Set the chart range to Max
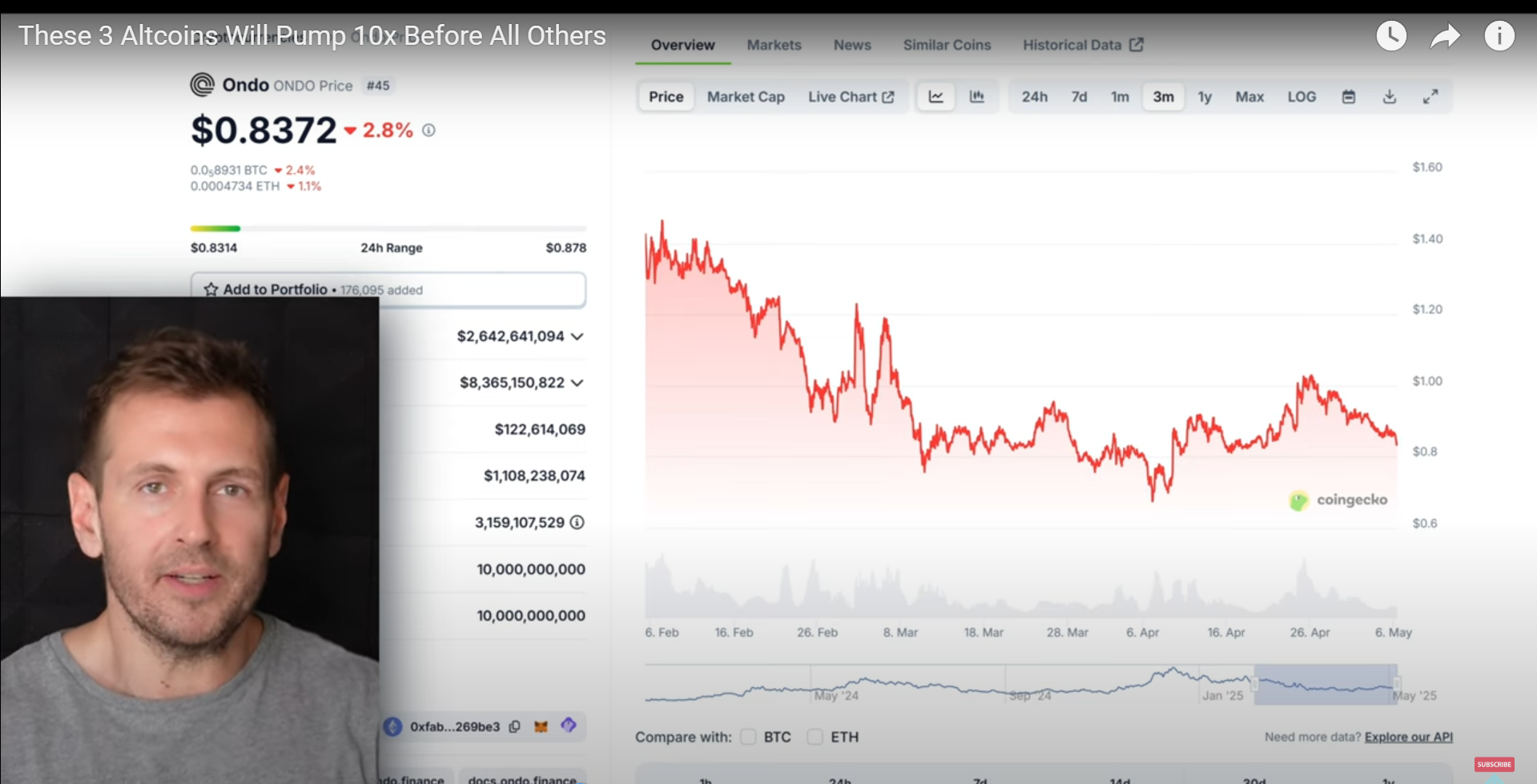 1249,97
